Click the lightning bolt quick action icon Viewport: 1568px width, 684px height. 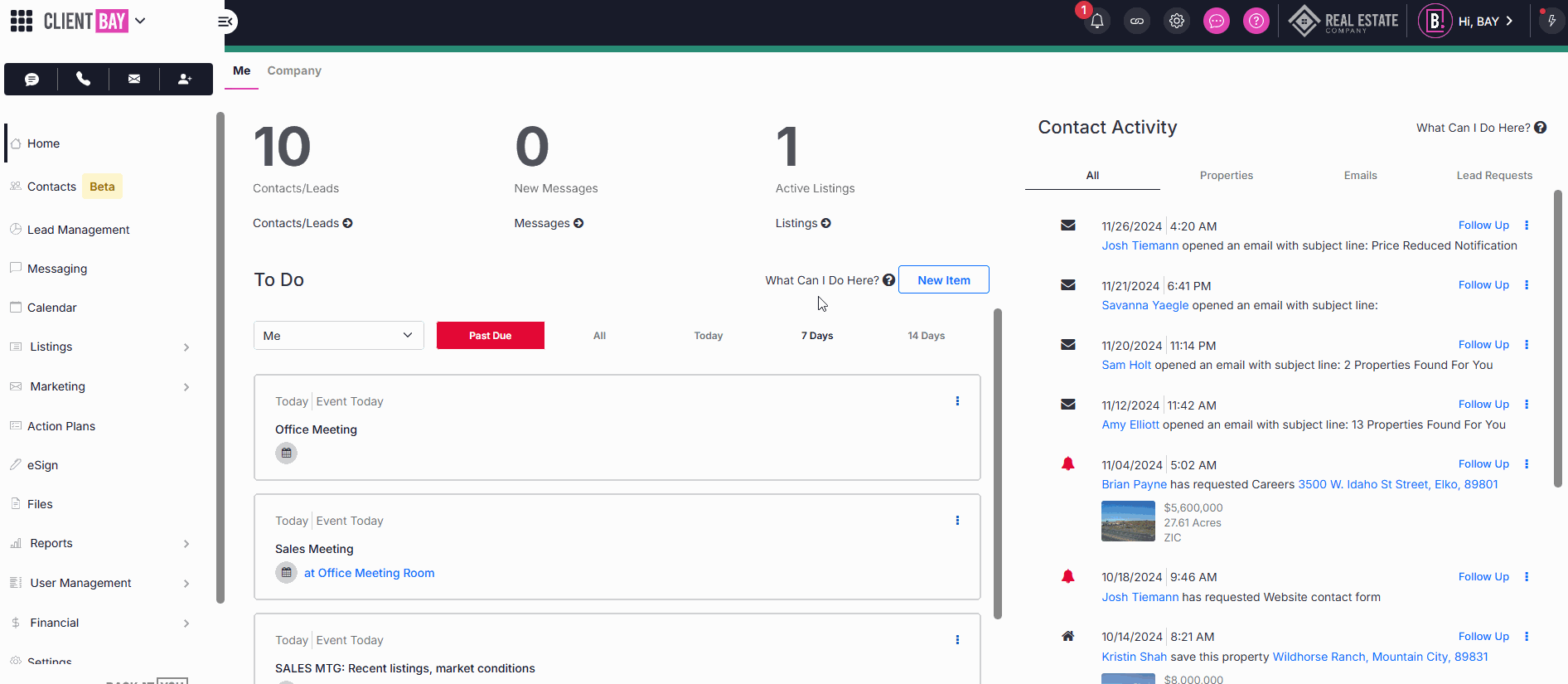click(x=1551, y=22)
